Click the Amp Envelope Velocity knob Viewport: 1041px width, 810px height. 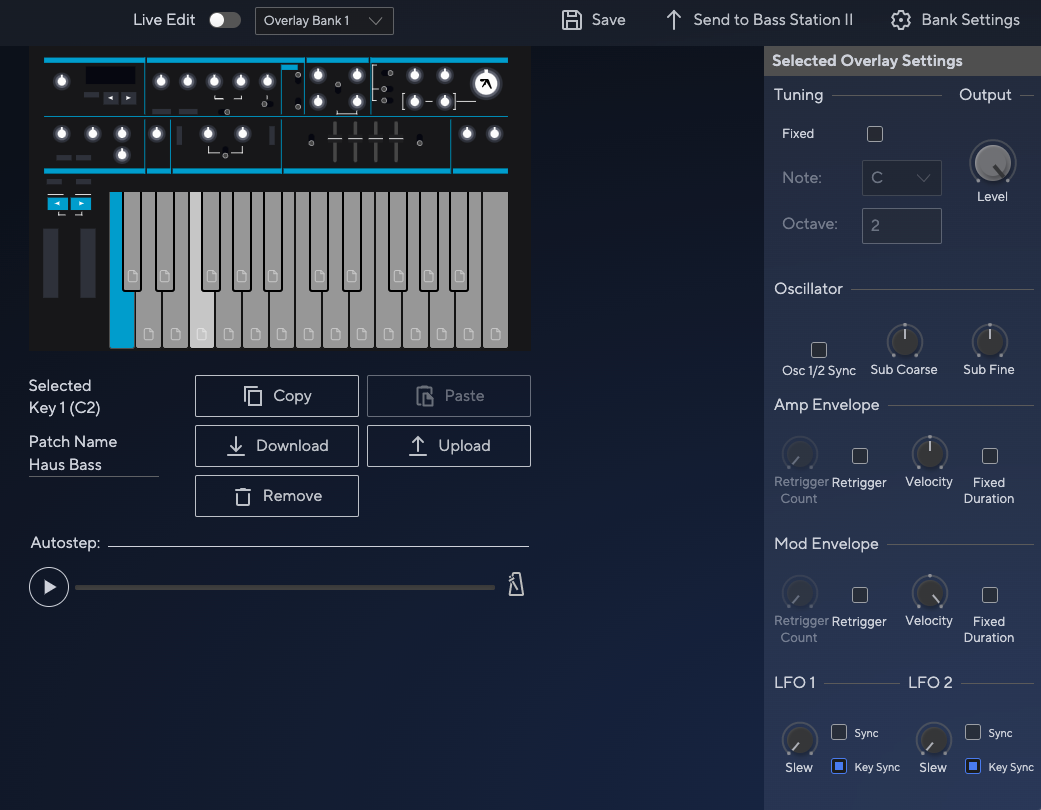[x=929, y=454]
